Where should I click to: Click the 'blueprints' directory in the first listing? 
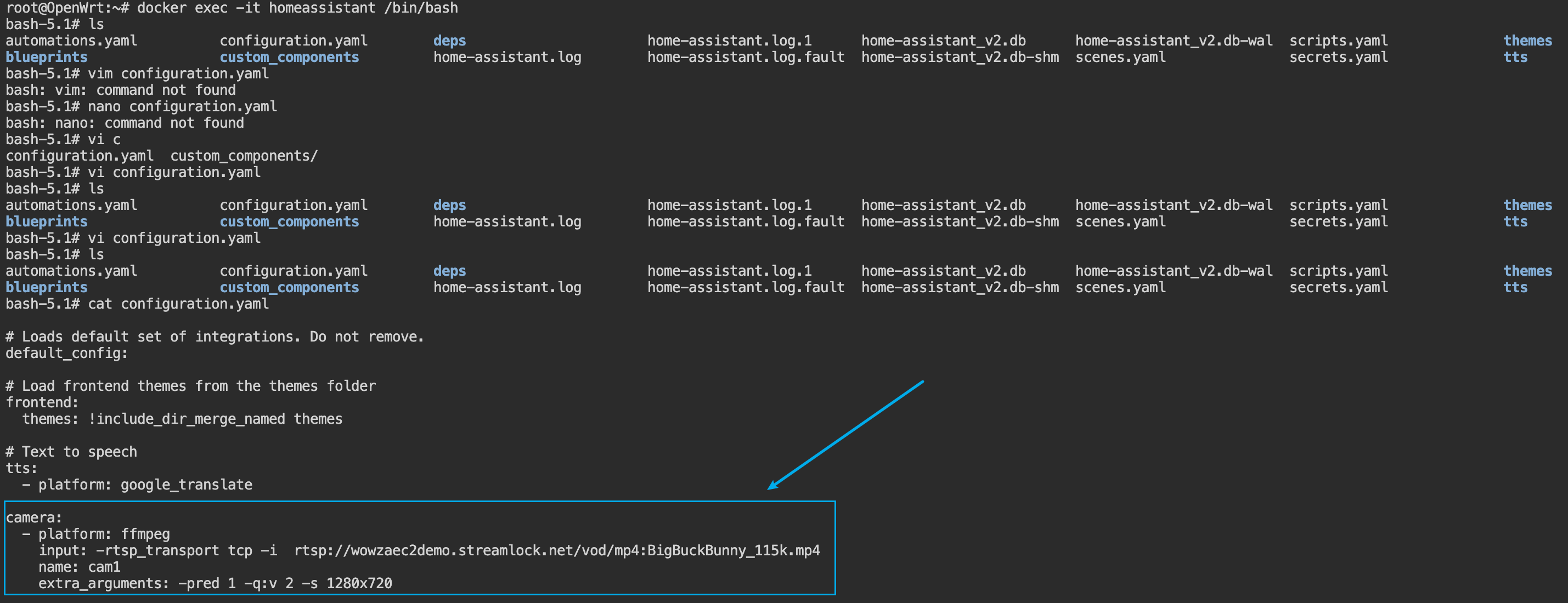pyautogui.click(x=46, y=57)
